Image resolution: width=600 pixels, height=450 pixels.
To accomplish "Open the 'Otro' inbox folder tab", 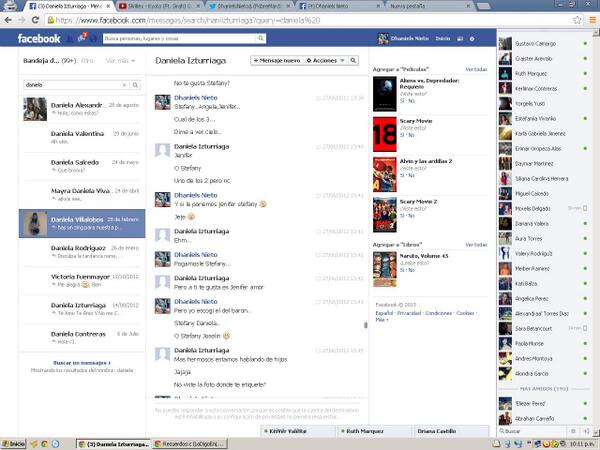I will point(87,61).
